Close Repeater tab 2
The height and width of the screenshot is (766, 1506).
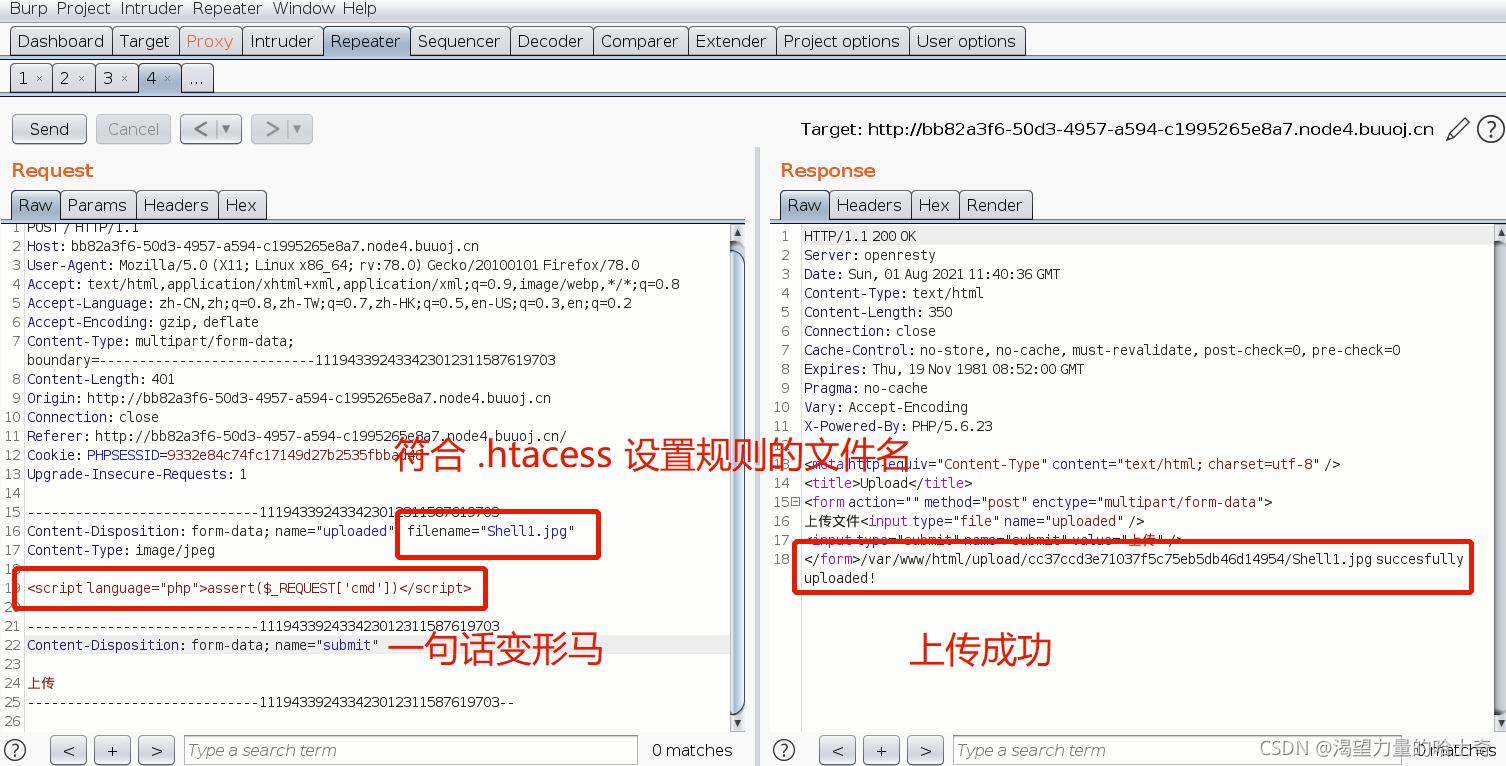(x=82, y=78)
